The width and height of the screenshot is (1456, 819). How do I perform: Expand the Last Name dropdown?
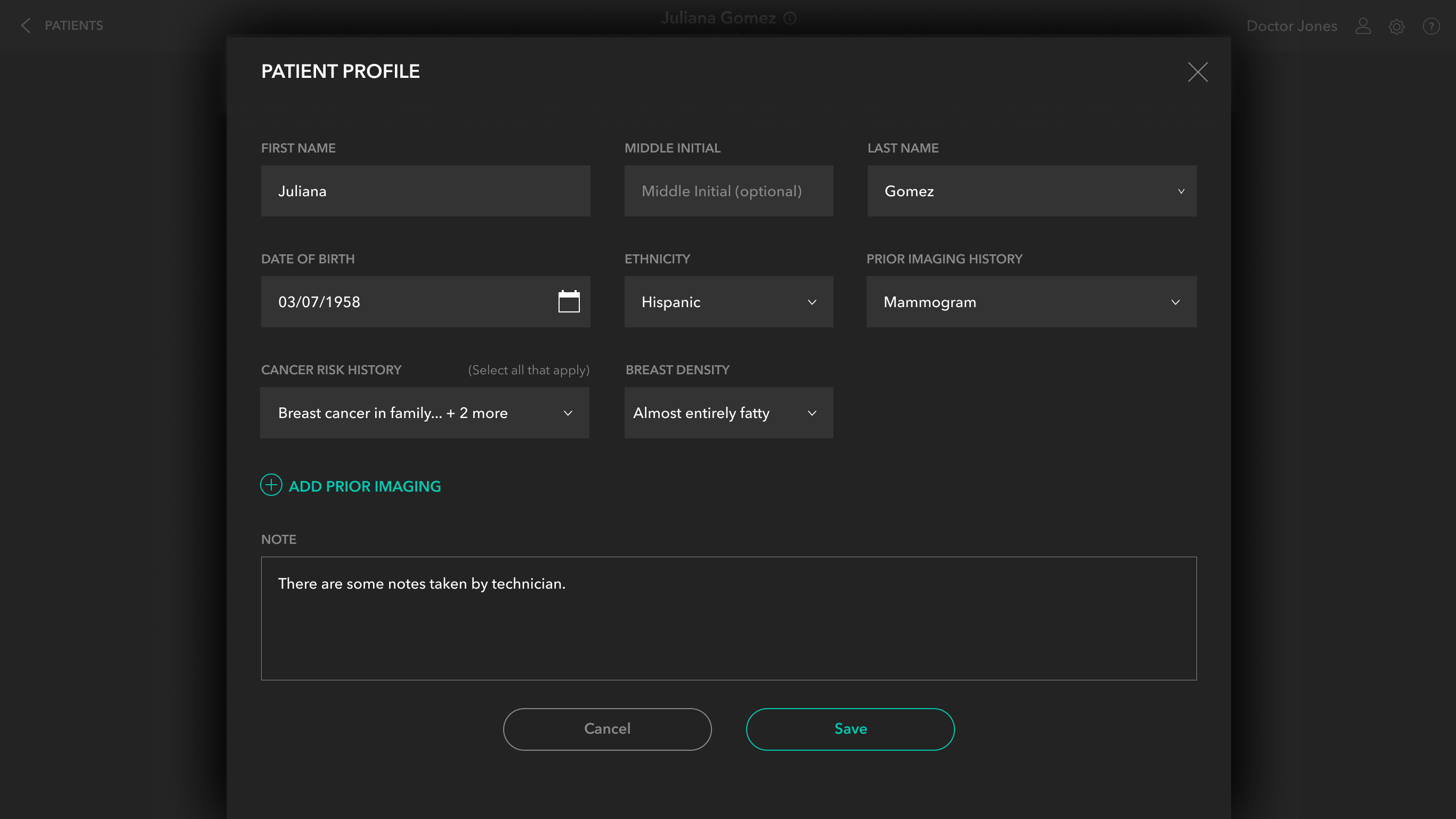[x=1181, y=191]
